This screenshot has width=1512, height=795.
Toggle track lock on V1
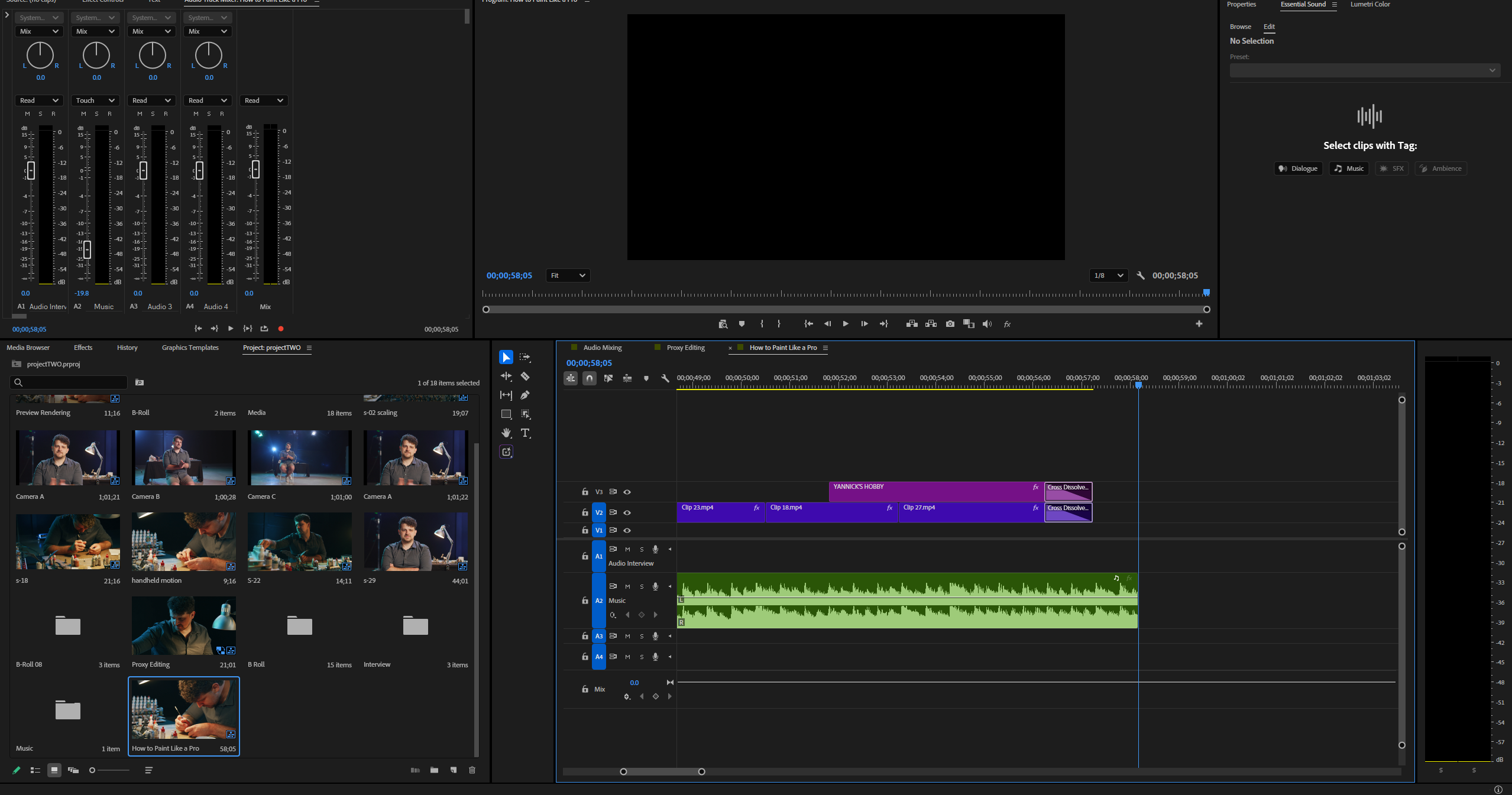click(x=585, y=530)
